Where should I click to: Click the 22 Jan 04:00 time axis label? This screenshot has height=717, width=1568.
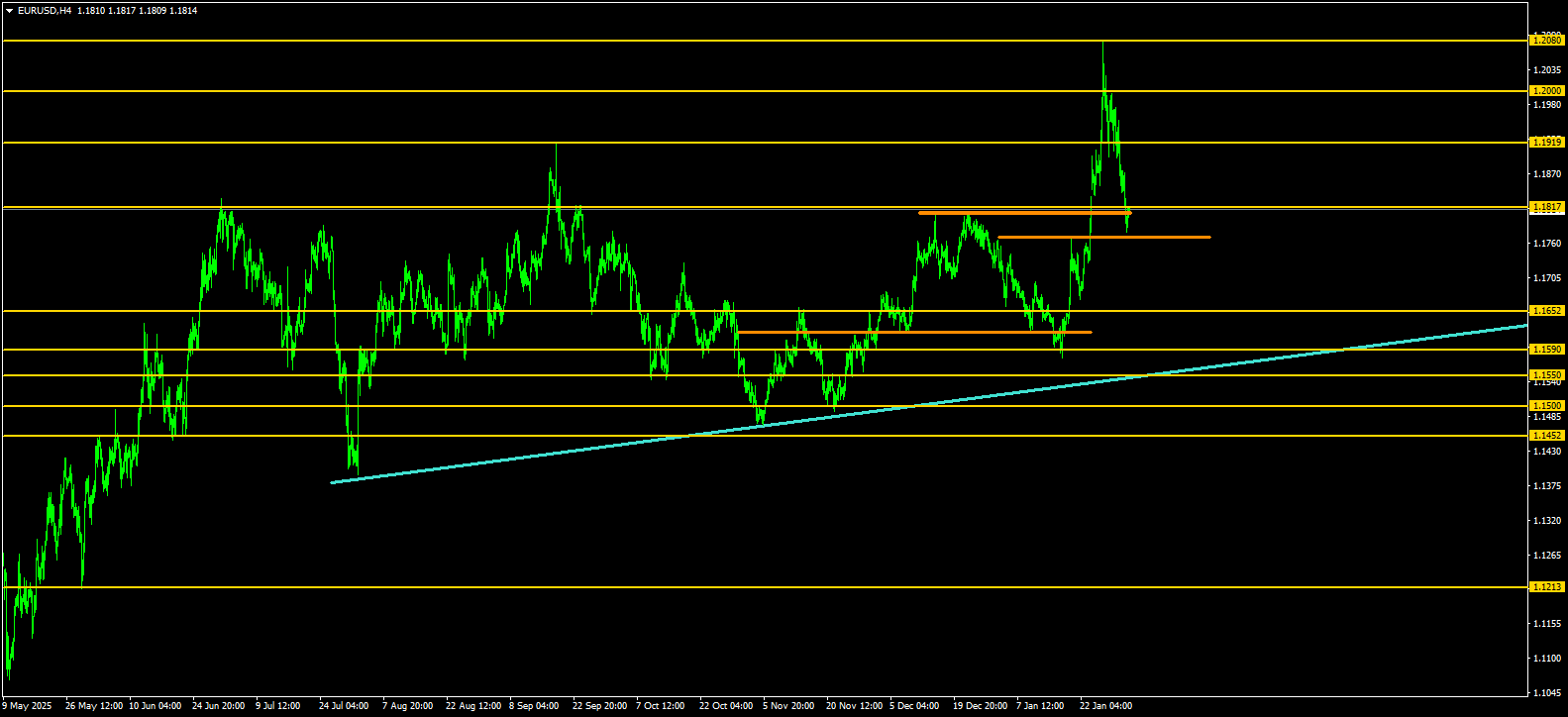1105,706
